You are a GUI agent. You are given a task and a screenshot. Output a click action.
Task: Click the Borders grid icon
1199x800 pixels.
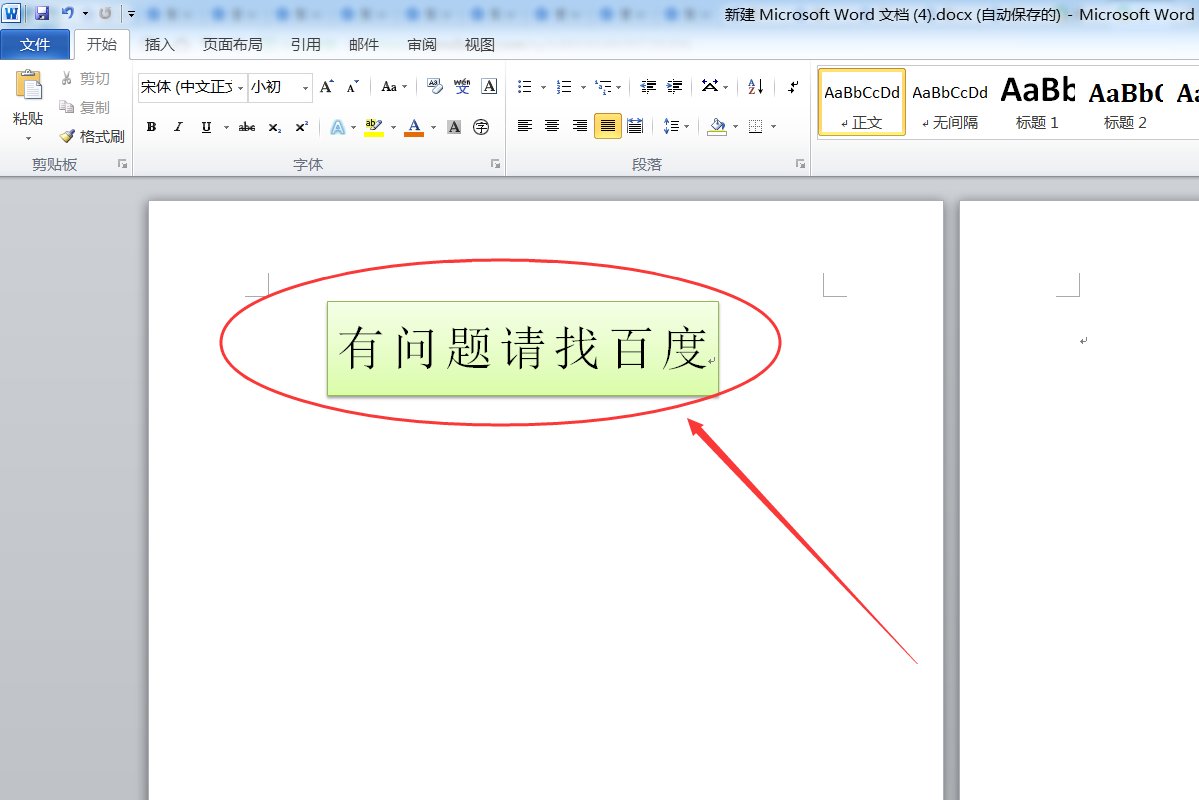pos(755,125)
